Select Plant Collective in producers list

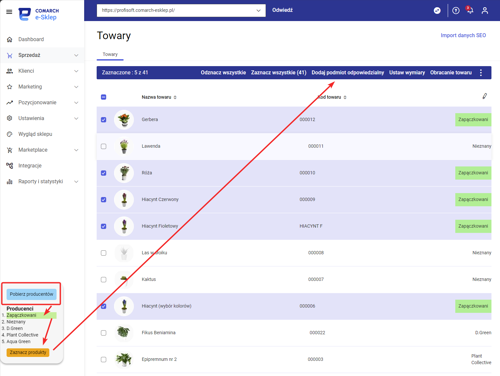coord(22,335)
